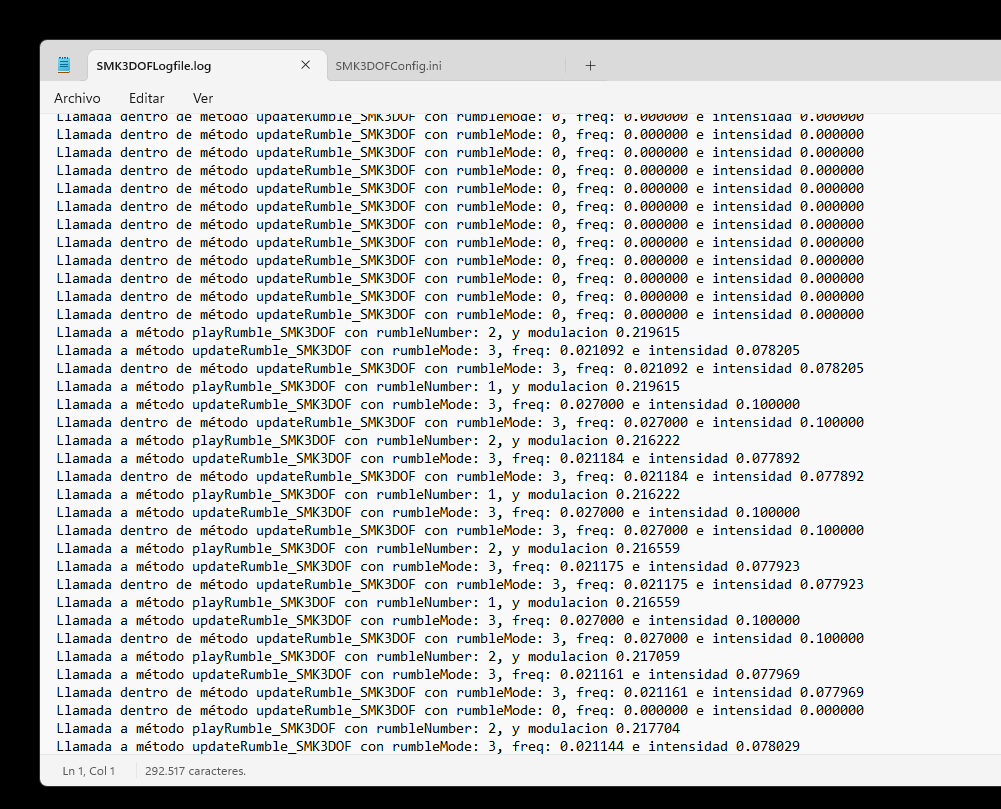
Task: Click 'Llamada dentro' line with intensidad 0.077923
Action: click(460, 584)
